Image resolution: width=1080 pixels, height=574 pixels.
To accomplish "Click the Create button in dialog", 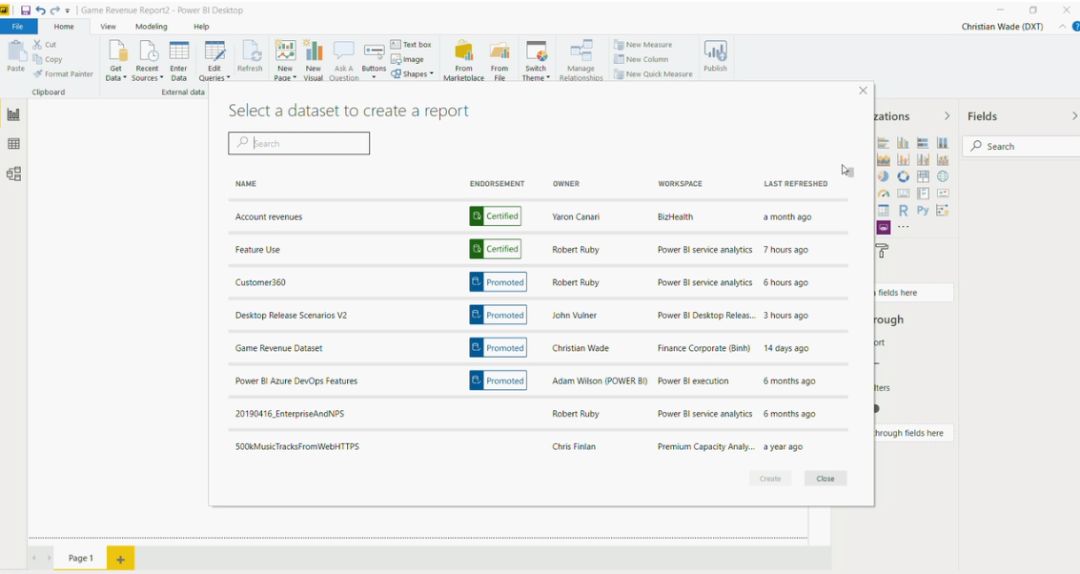I will [x=770, y=478].
